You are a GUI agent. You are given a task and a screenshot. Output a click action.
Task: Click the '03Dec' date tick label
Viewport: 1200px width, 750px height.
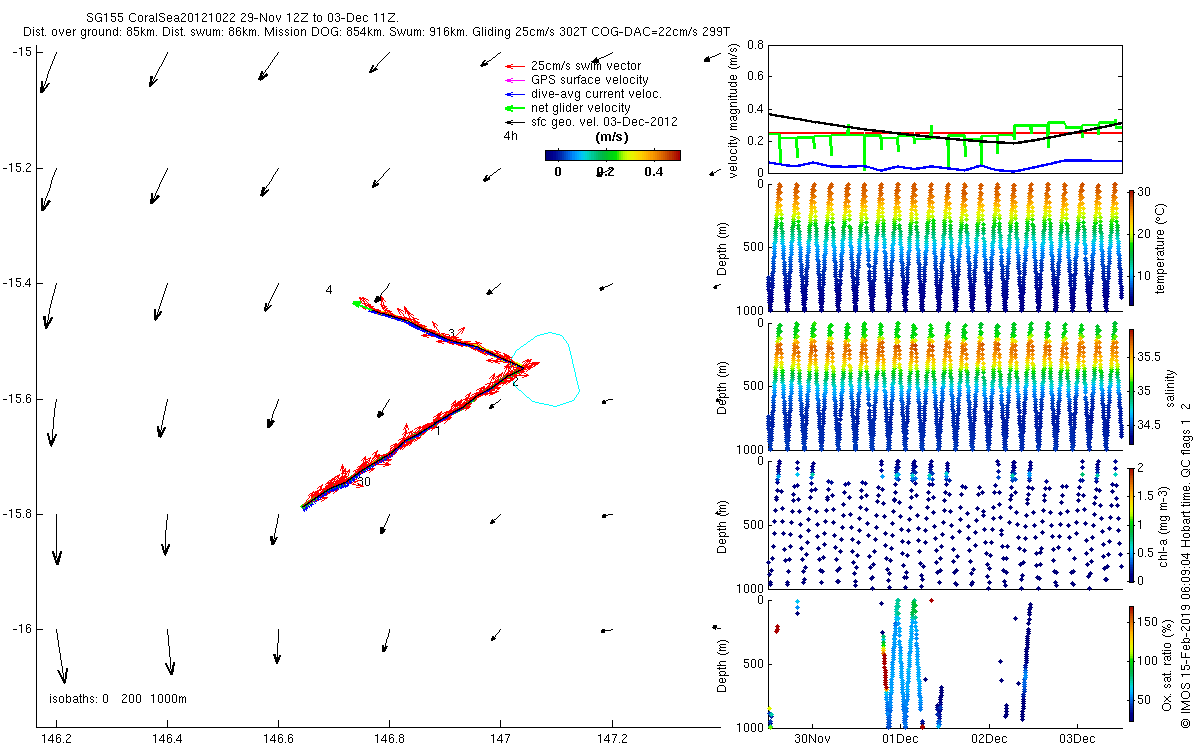point(1076,740)
